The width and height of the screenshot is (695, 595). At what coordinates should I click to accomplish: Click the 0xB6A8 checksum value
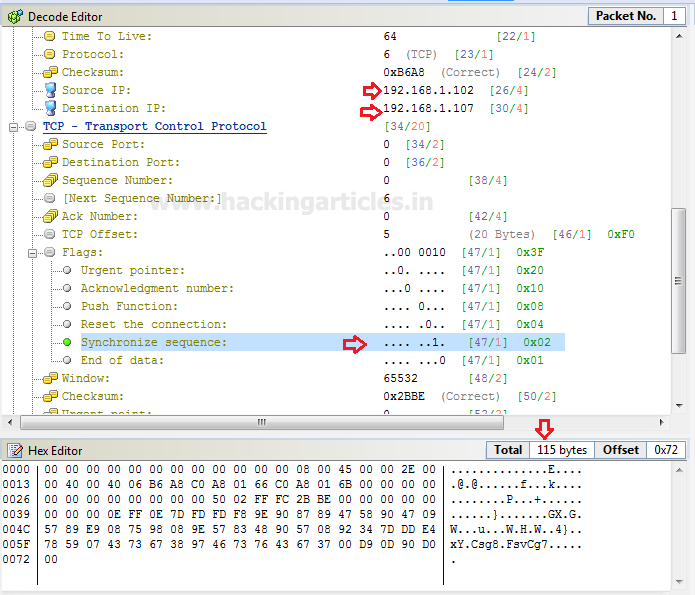tap(404, 72)
